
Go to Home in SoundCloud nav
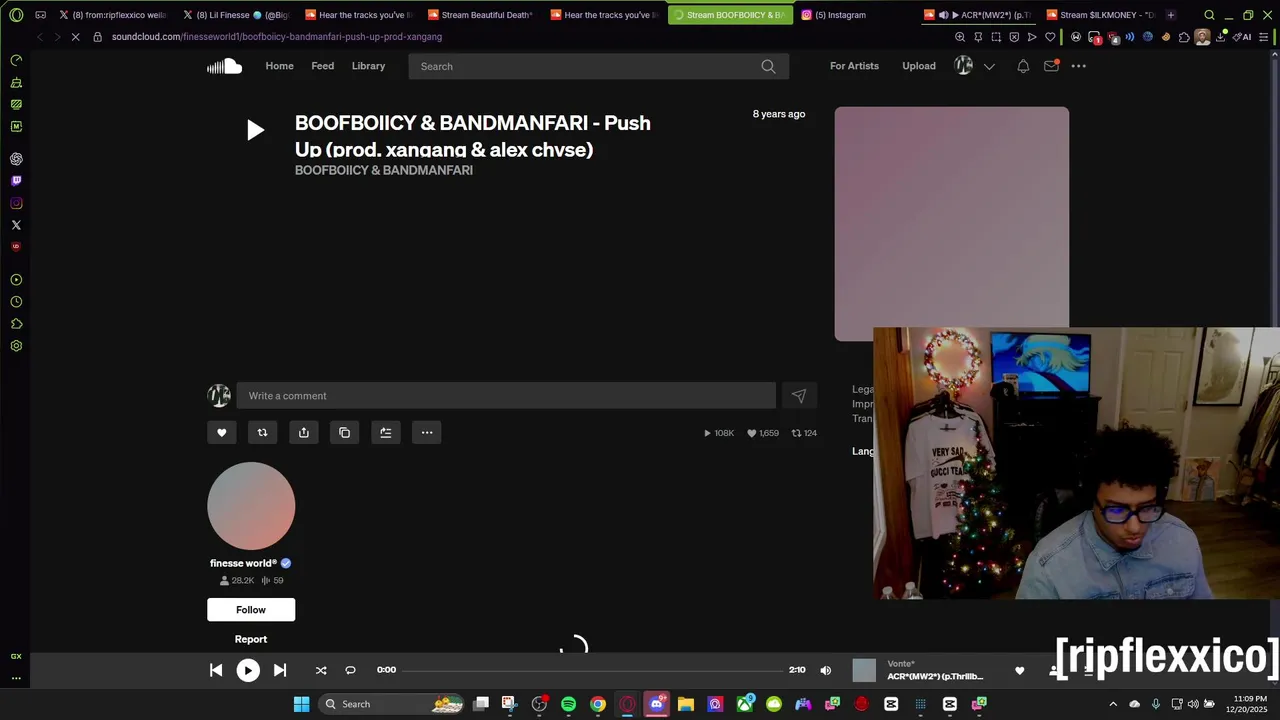(279, 66)
